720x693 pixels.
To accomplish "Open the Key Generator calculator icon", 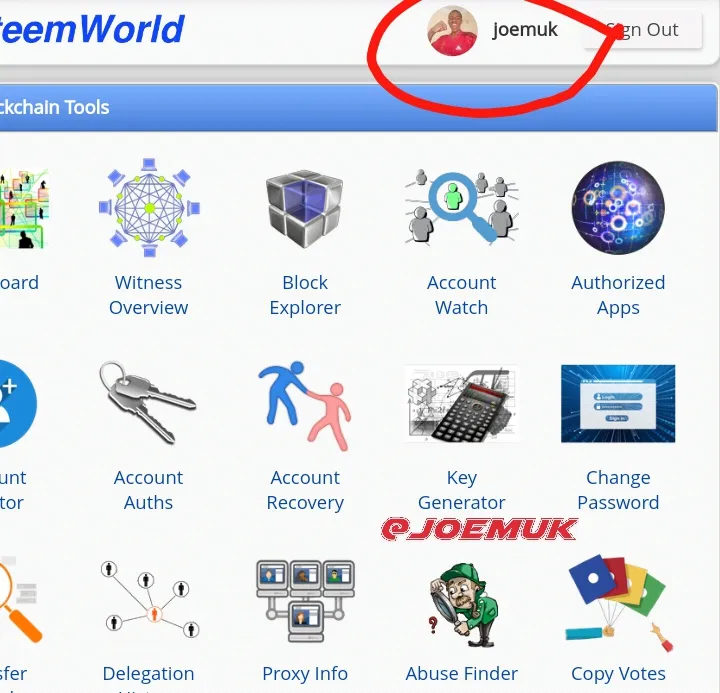I will (x=461, y=404).
